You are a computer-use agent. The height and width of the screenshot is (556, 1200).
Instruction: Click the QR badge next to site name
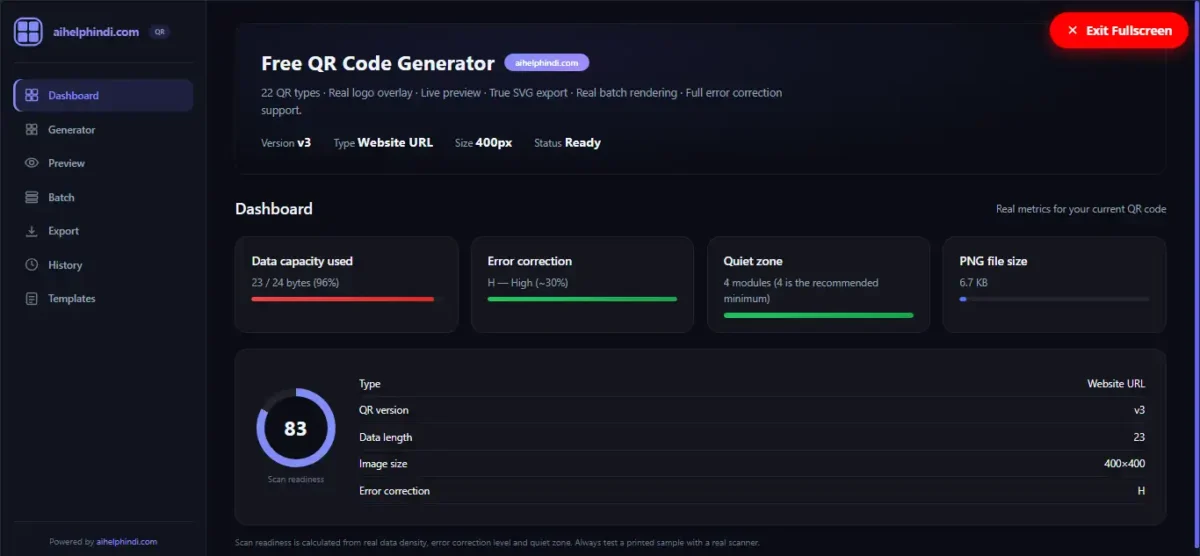pyautogui.click(x=159, y=32)
